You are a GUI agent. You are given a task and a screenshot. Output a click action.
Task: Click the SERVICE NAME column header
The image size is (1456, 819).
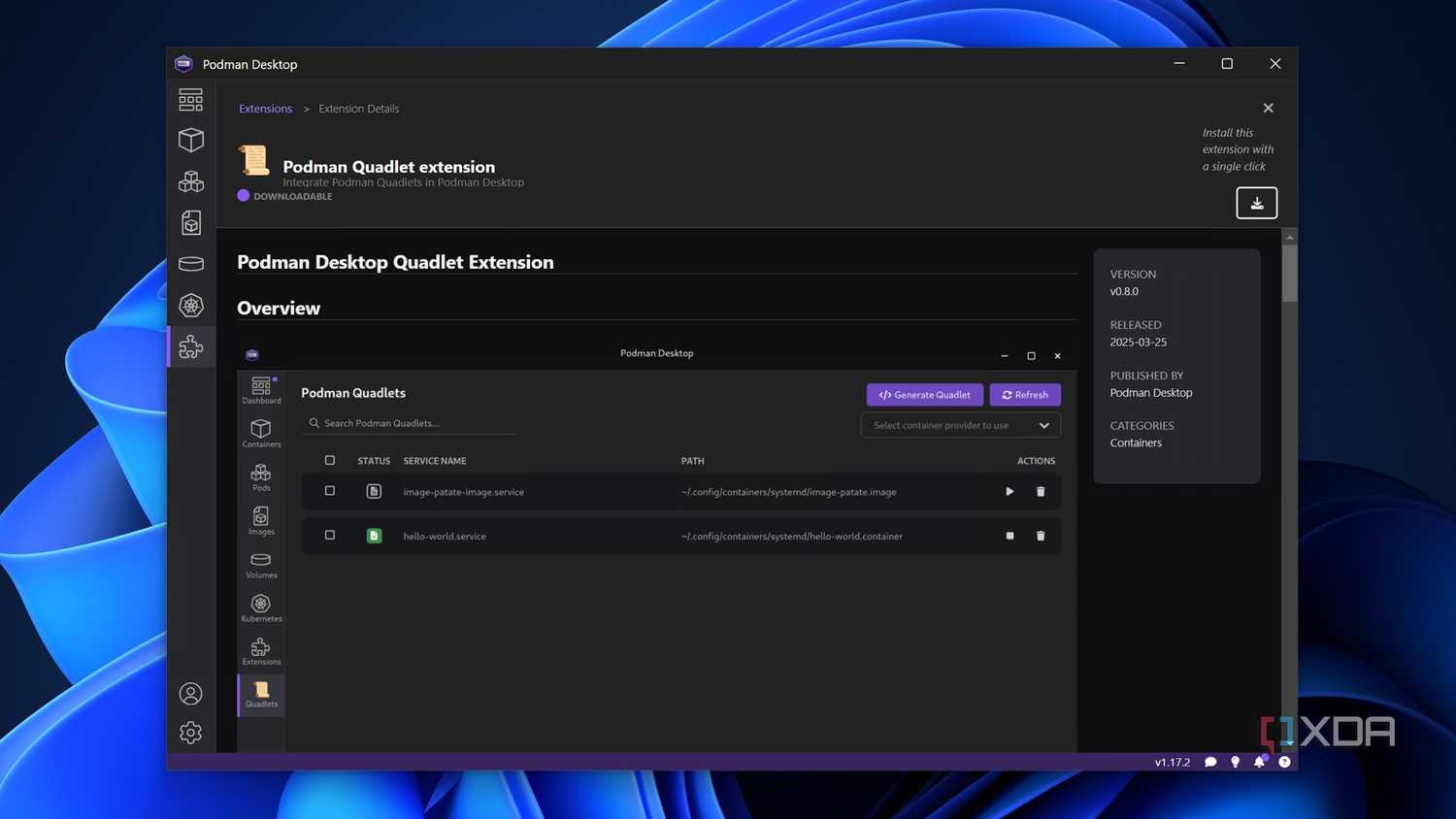pos(435,461)
